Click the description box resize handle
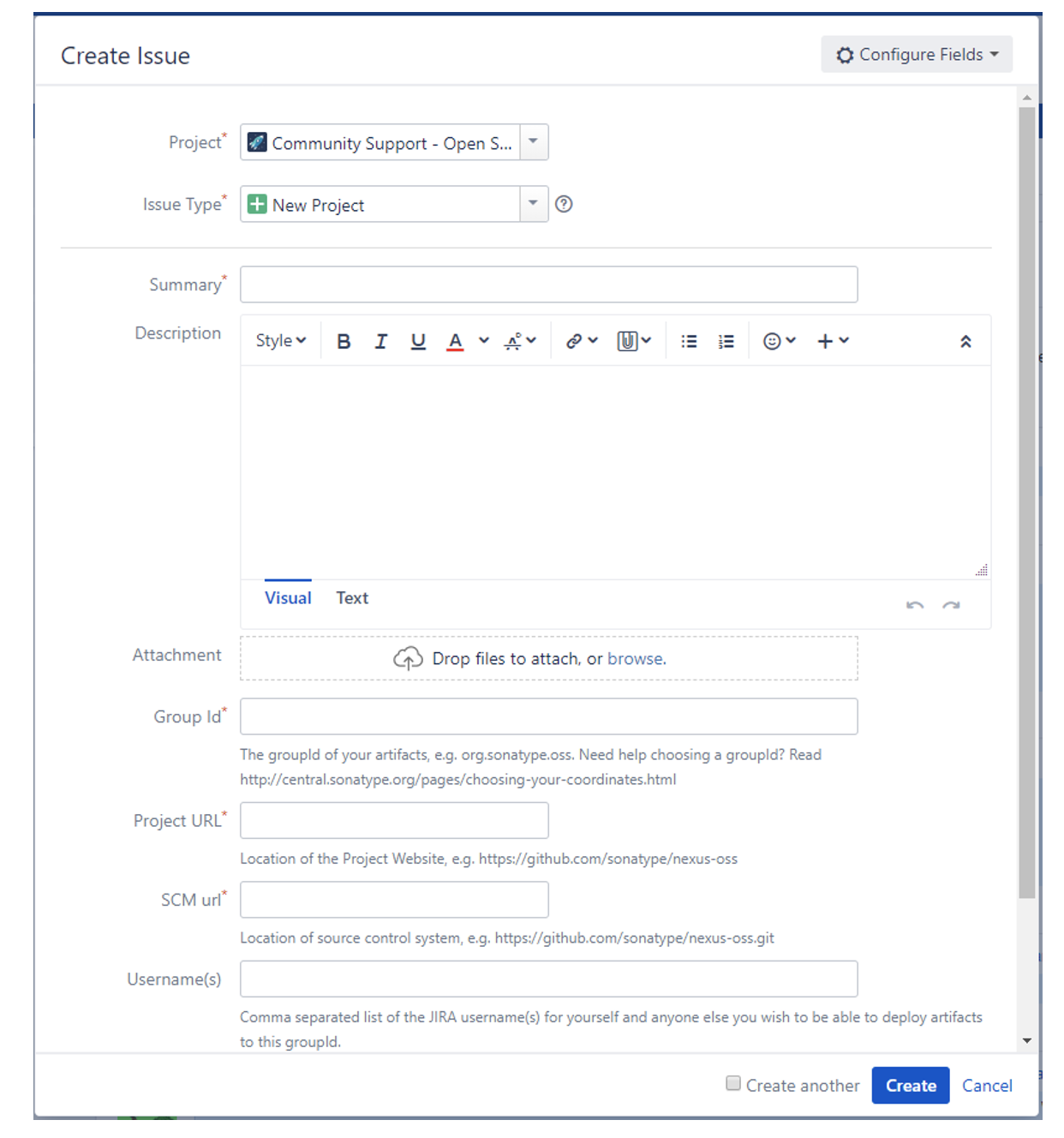 982,570
